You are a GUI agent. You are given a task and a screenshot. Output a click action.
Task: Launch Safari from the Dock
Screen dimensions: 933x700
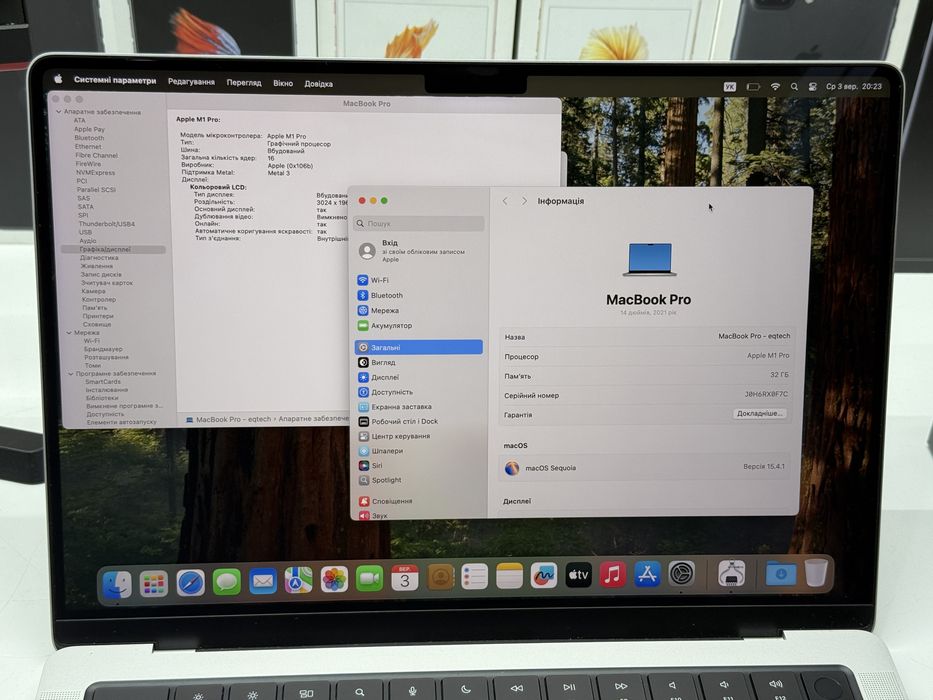point(190,583)
